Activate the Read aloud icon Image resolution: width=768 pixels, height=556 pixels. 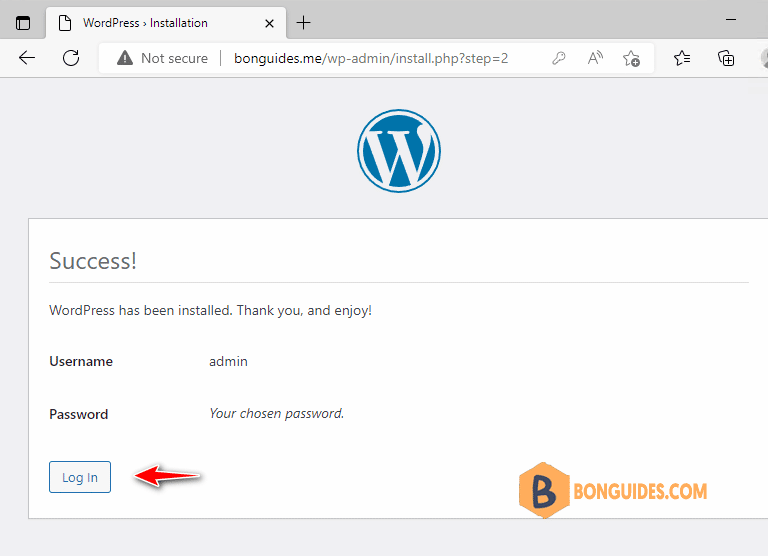[595, 58]
